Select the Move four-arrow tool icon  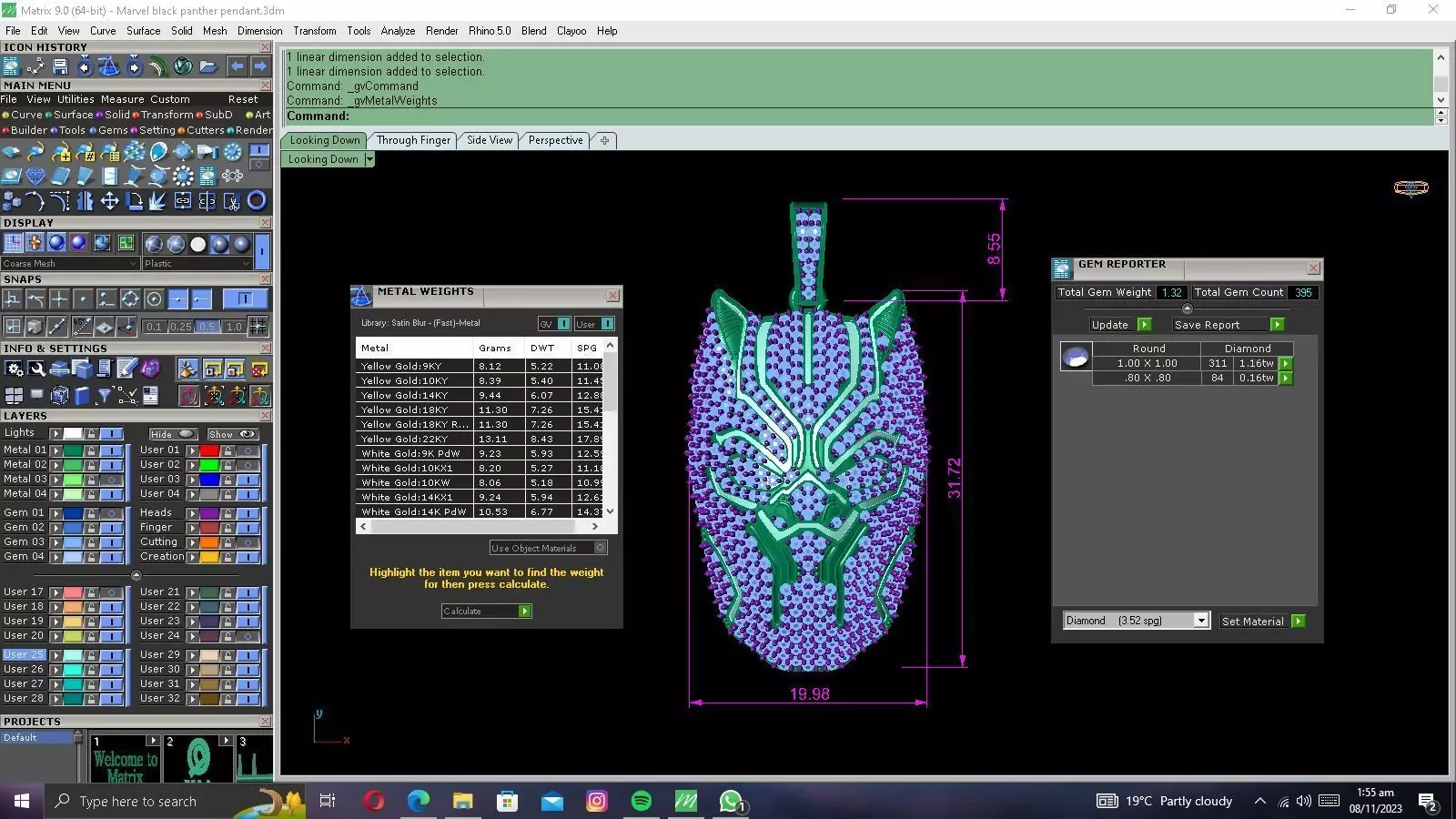[x=109, y=201]
